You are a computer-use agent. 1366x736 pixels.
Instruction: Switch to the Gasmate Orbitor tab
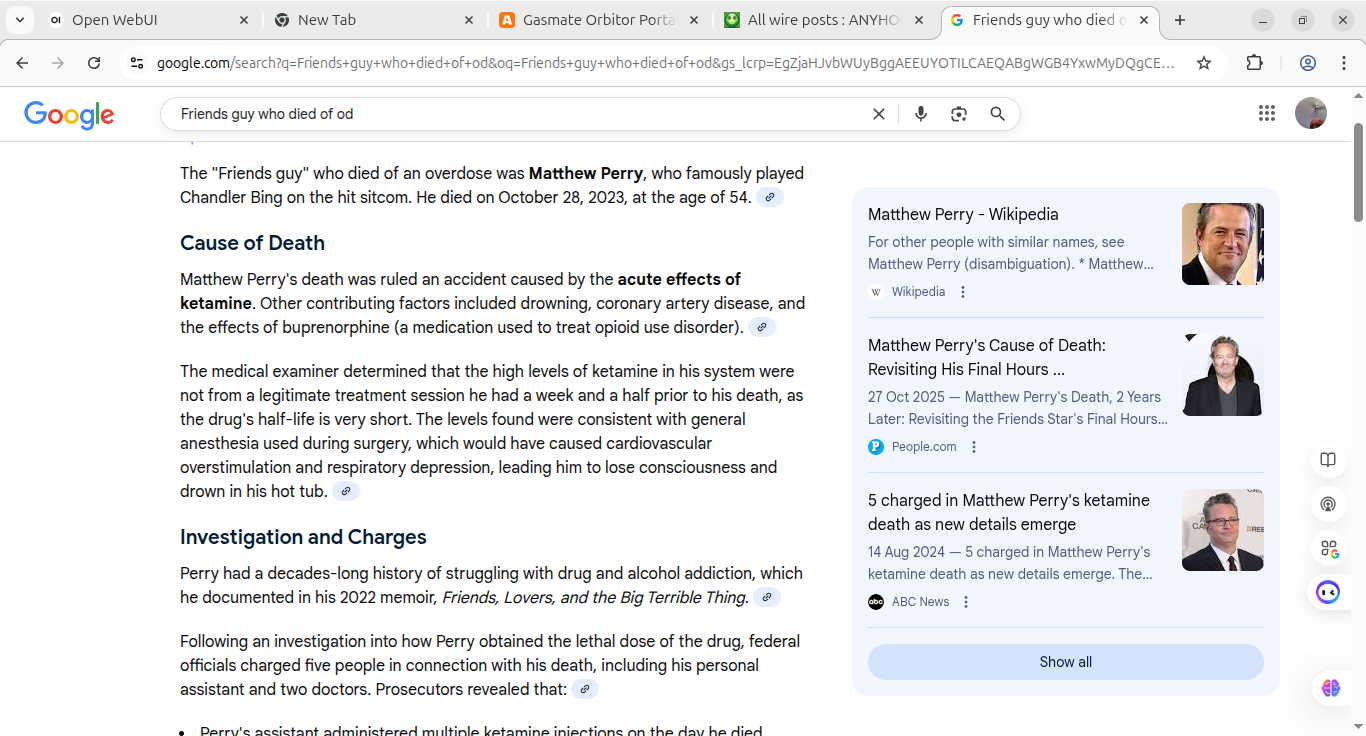pos(600,20)
